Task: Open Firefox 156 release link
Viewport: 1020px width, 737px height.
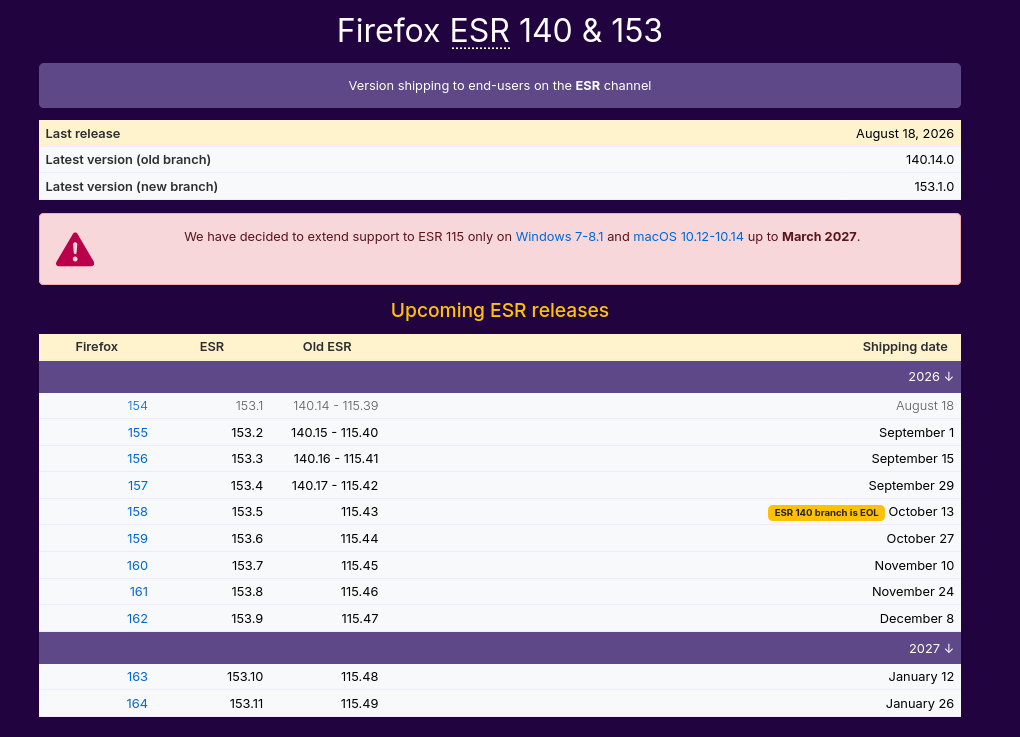Action: click(137, 459)
